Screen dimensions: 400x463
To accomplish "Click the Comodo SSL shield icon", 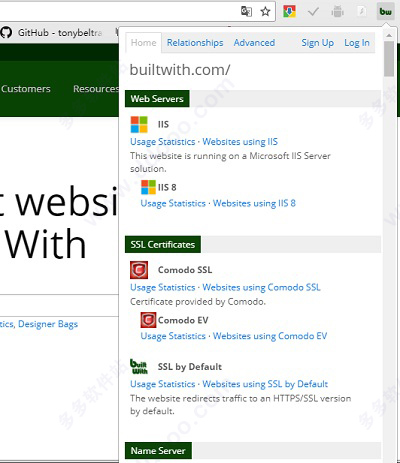I will (139, 270).
